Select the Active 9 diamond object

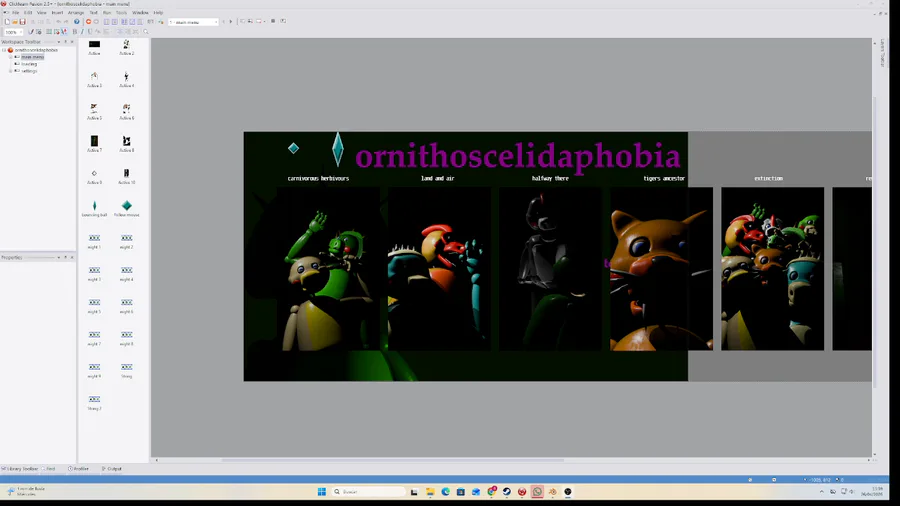(x=94, y=173)
